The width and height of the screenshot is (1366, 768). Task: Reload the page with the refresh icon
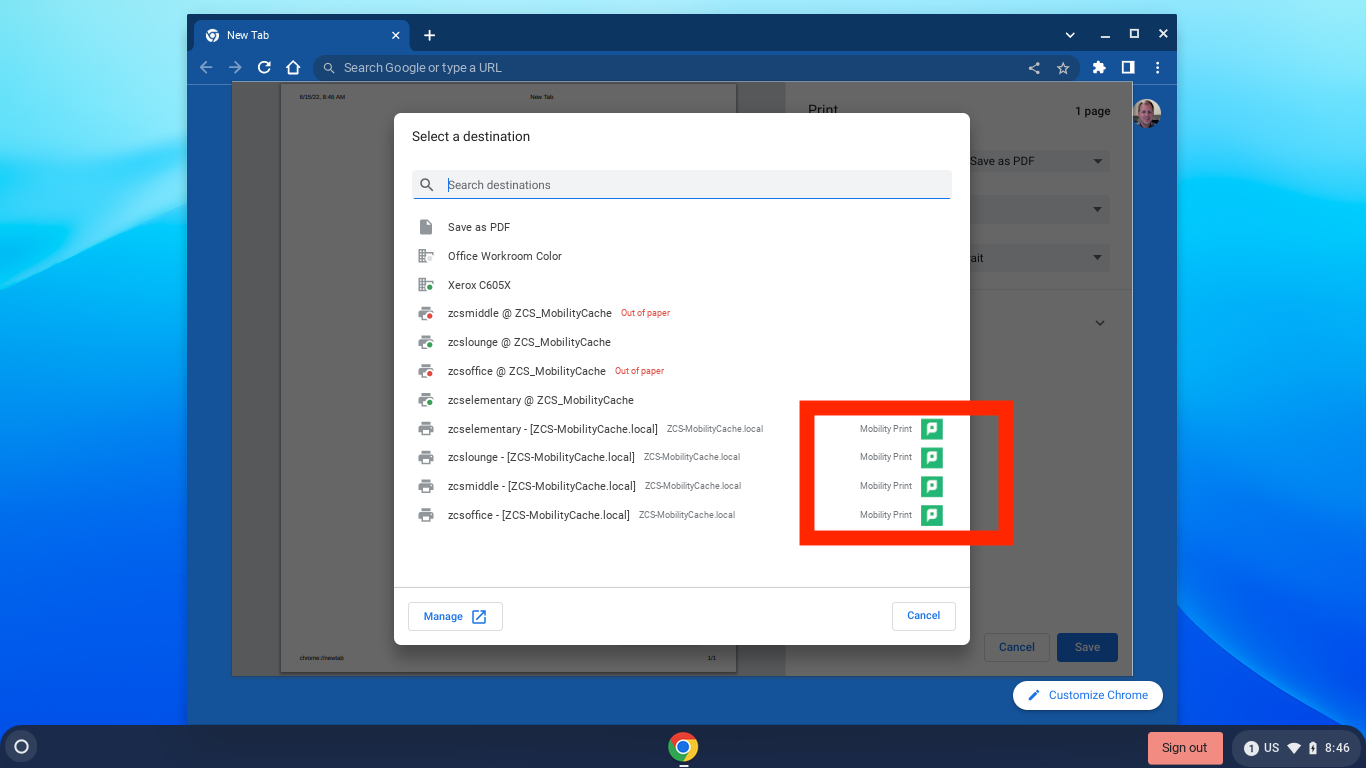pyautogui.click(x=264, y=67)
